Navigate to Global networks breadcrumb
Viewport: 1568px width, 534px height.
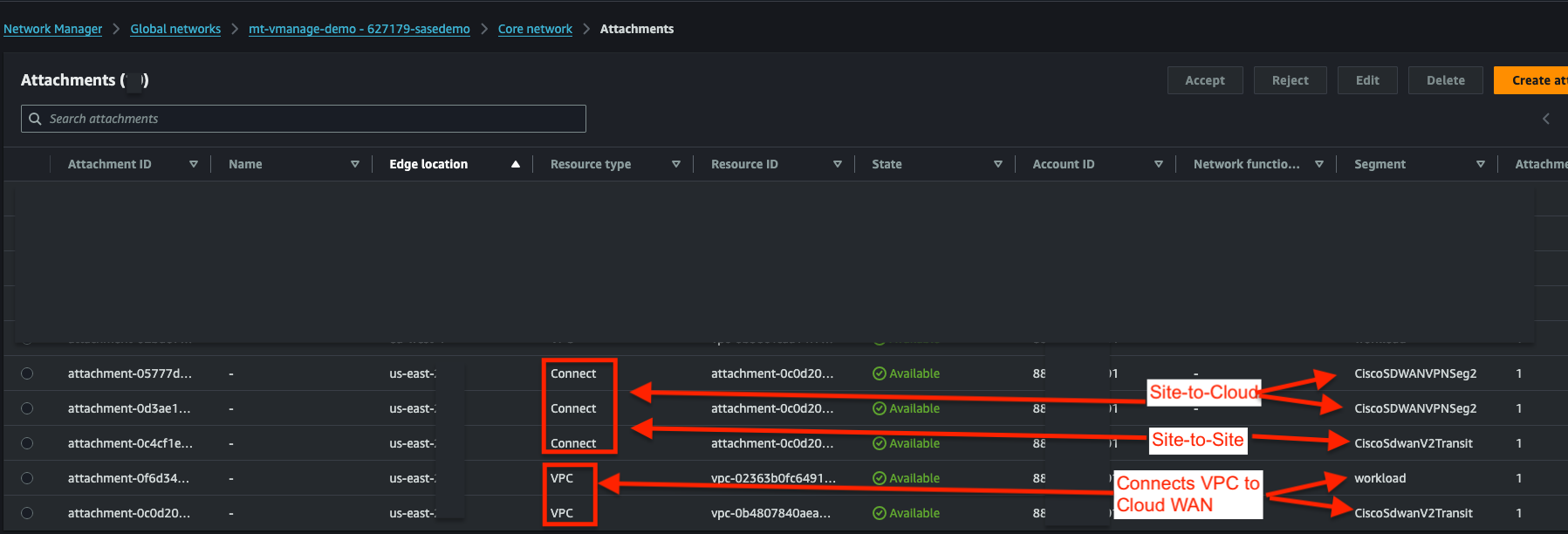pyautogui.click(x=175, y=29)
